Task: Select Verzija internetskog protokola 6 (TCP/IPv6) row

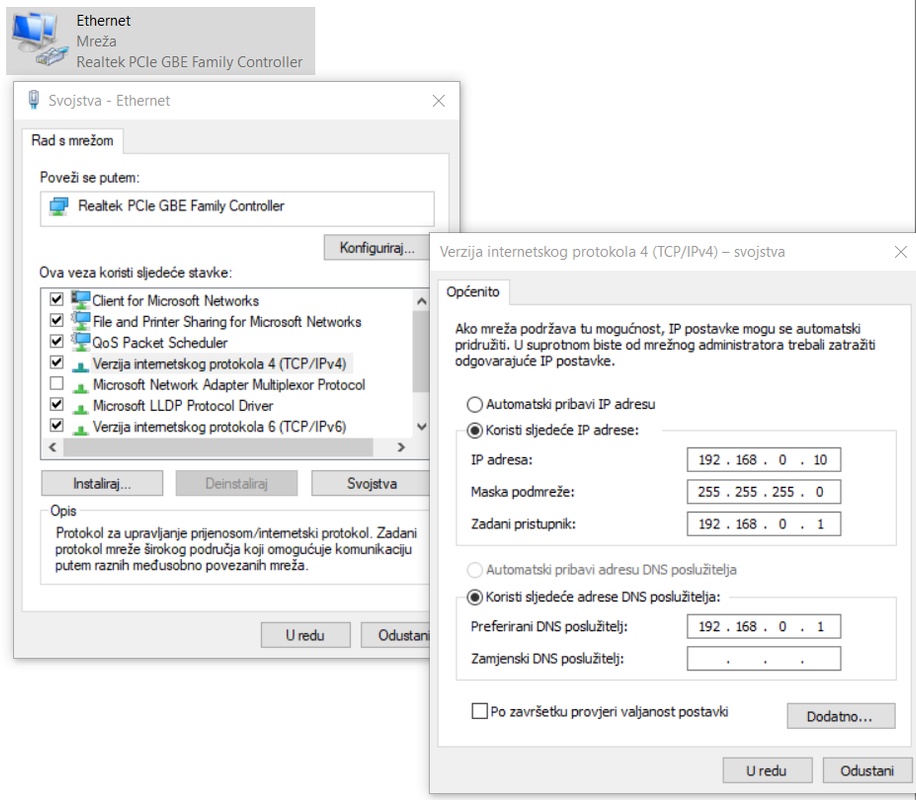Action: click(x=220, y=427)
